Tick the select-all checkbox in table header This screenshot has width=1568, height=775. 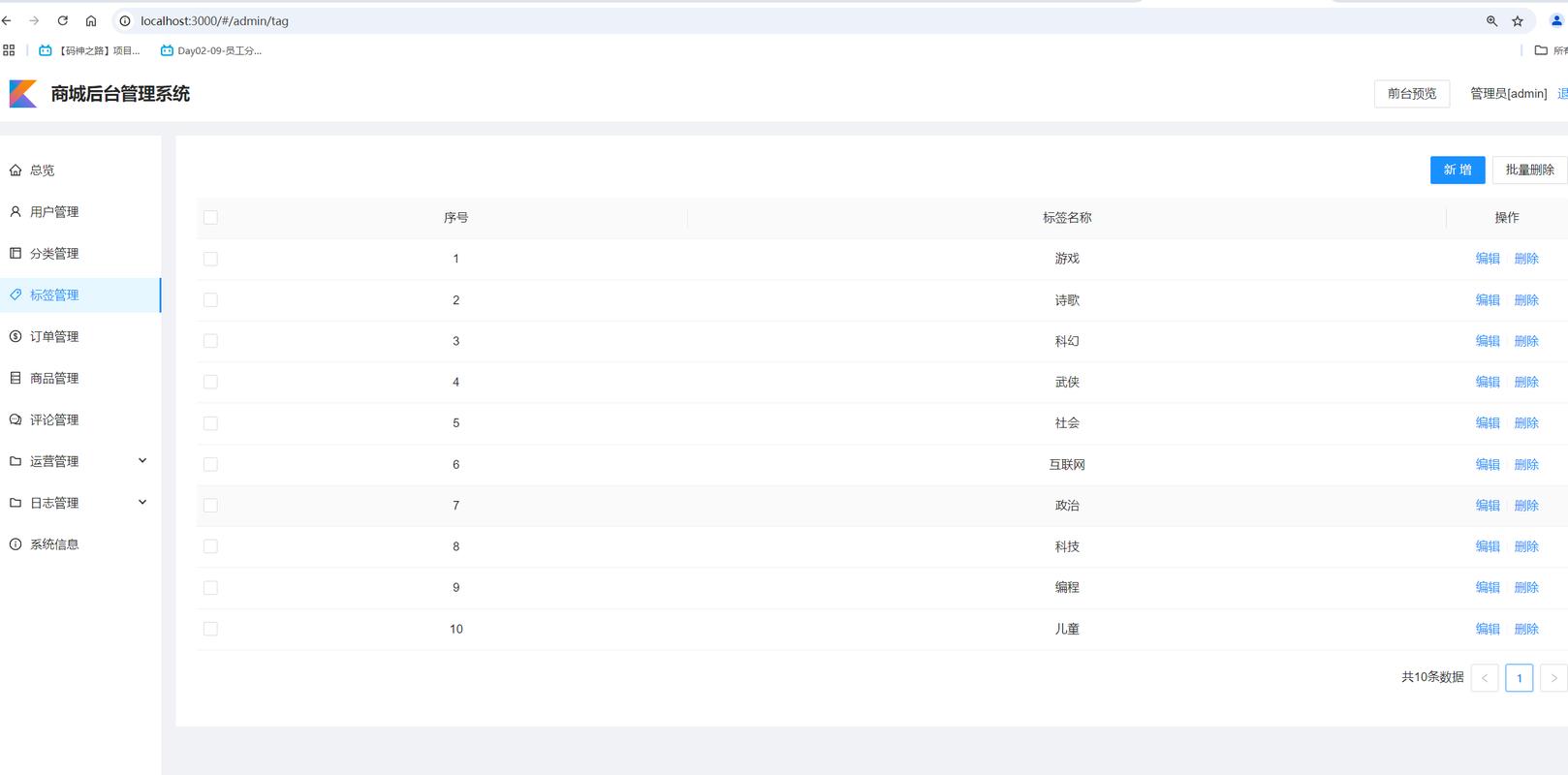pyautogui.click(x=210, y=217)
